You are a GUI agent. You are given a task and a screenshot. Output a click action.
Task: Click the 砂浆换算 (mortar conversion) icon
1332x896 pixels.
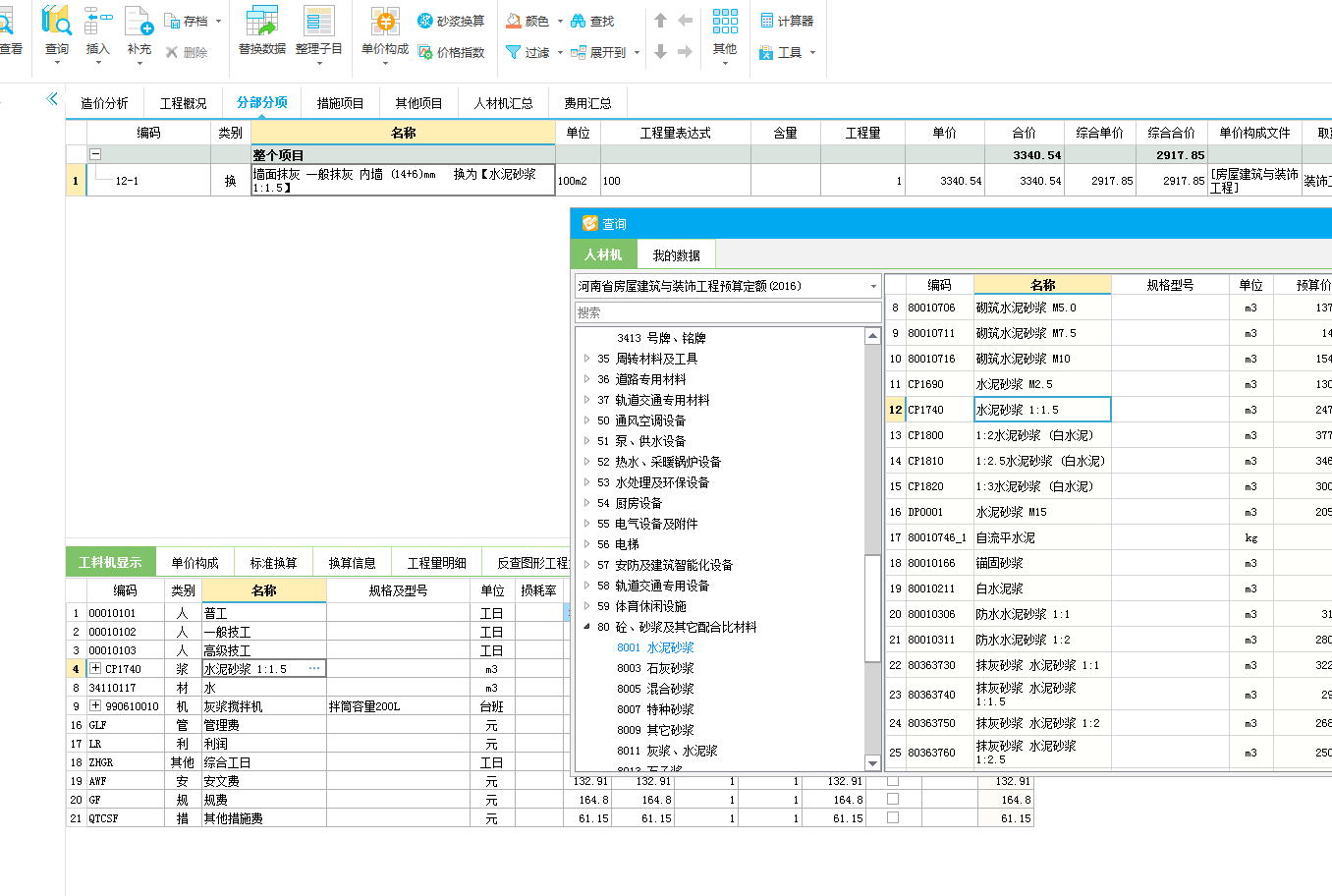pos(425,21)
